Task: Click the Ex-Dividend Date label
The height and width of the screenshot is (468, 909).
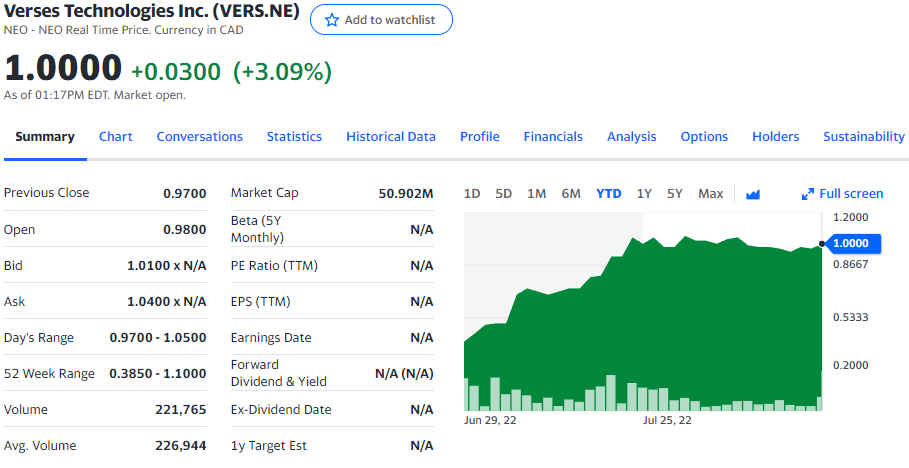Action: point(281,409)
